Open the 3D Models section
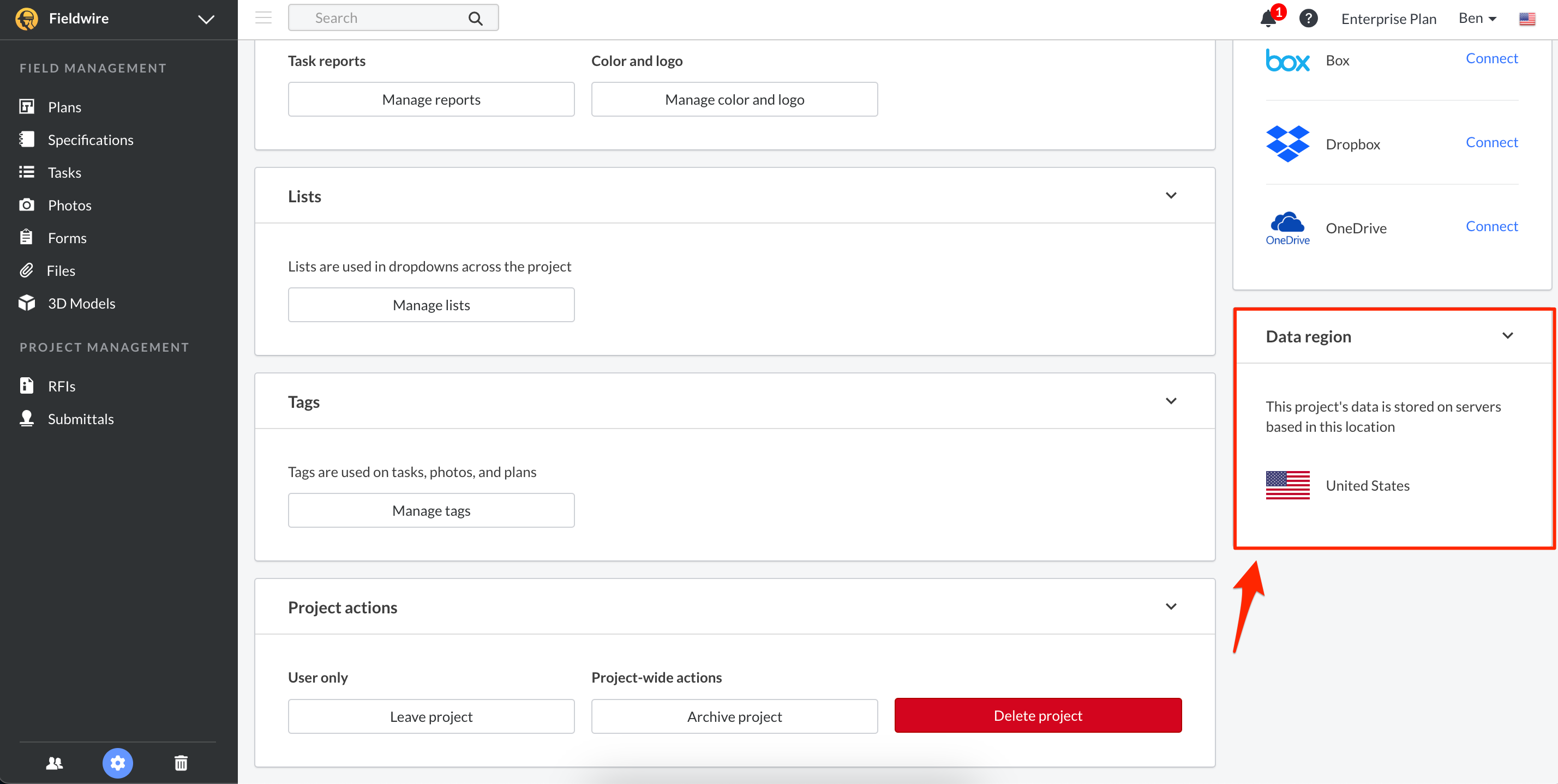This screenshot has width=1558, height=784. coord(82,303)
